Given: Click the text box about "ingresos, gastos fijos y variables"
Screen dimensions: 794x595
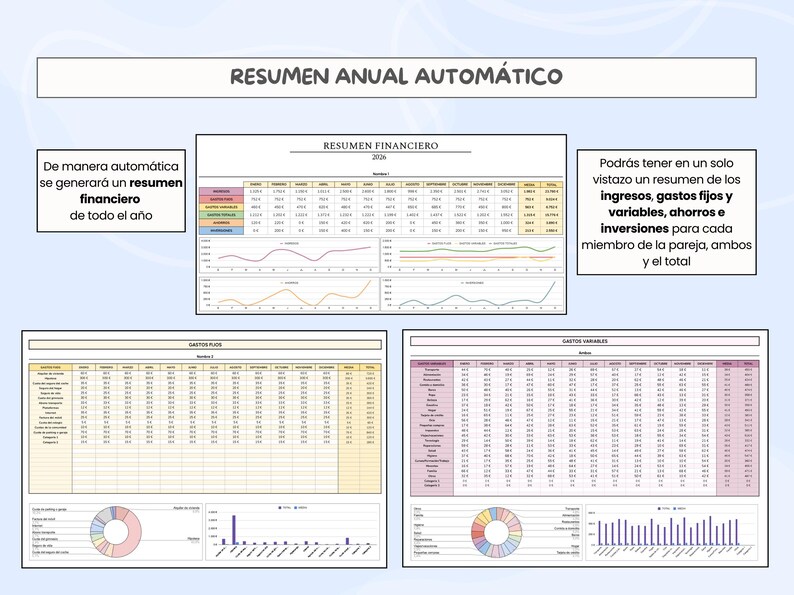Looking at the screenshot, I should (666, 212).
